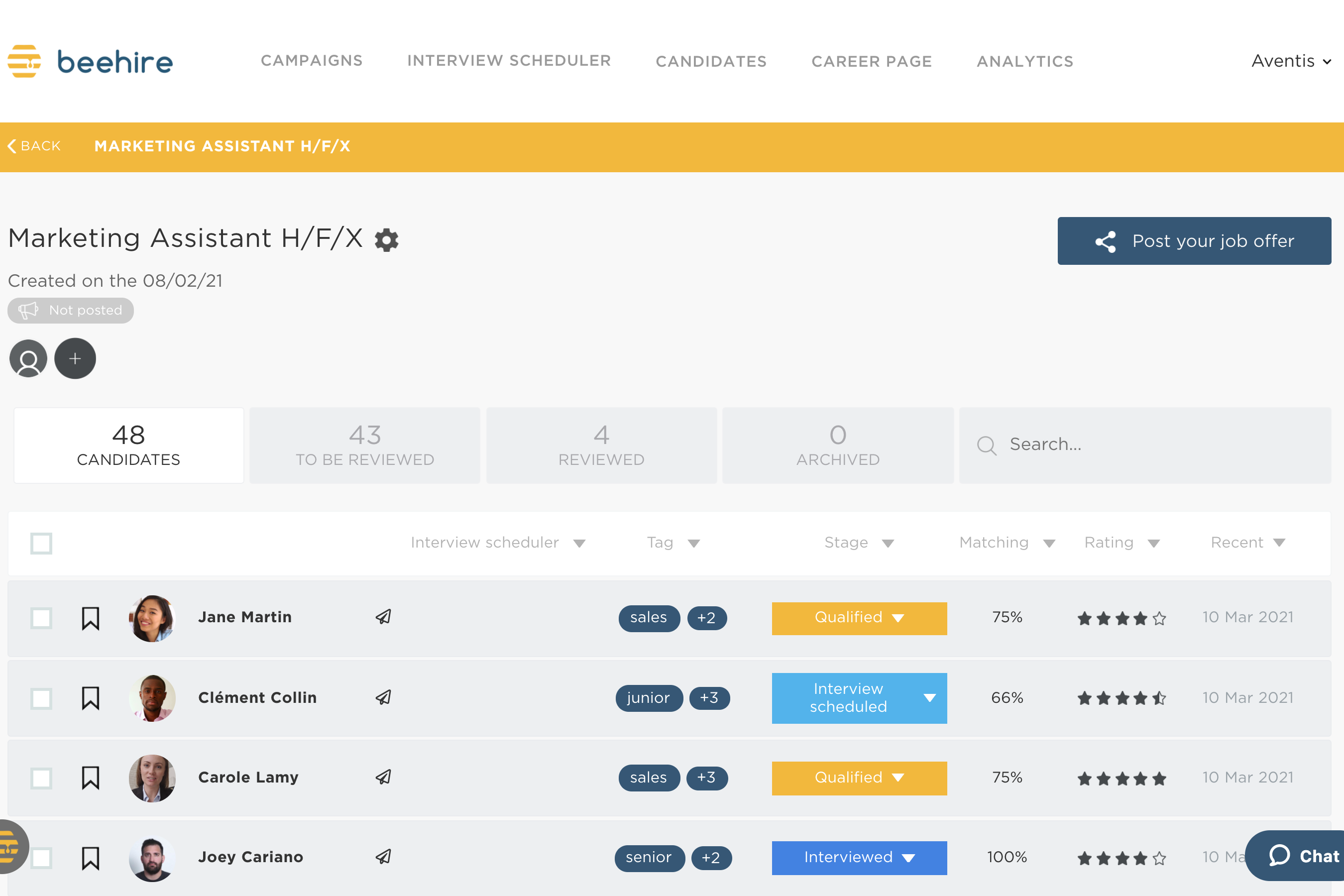Open the stage dropdown for Joey Cariano
The height and width of the screenshot is (896, 1344).
point(908,858)
